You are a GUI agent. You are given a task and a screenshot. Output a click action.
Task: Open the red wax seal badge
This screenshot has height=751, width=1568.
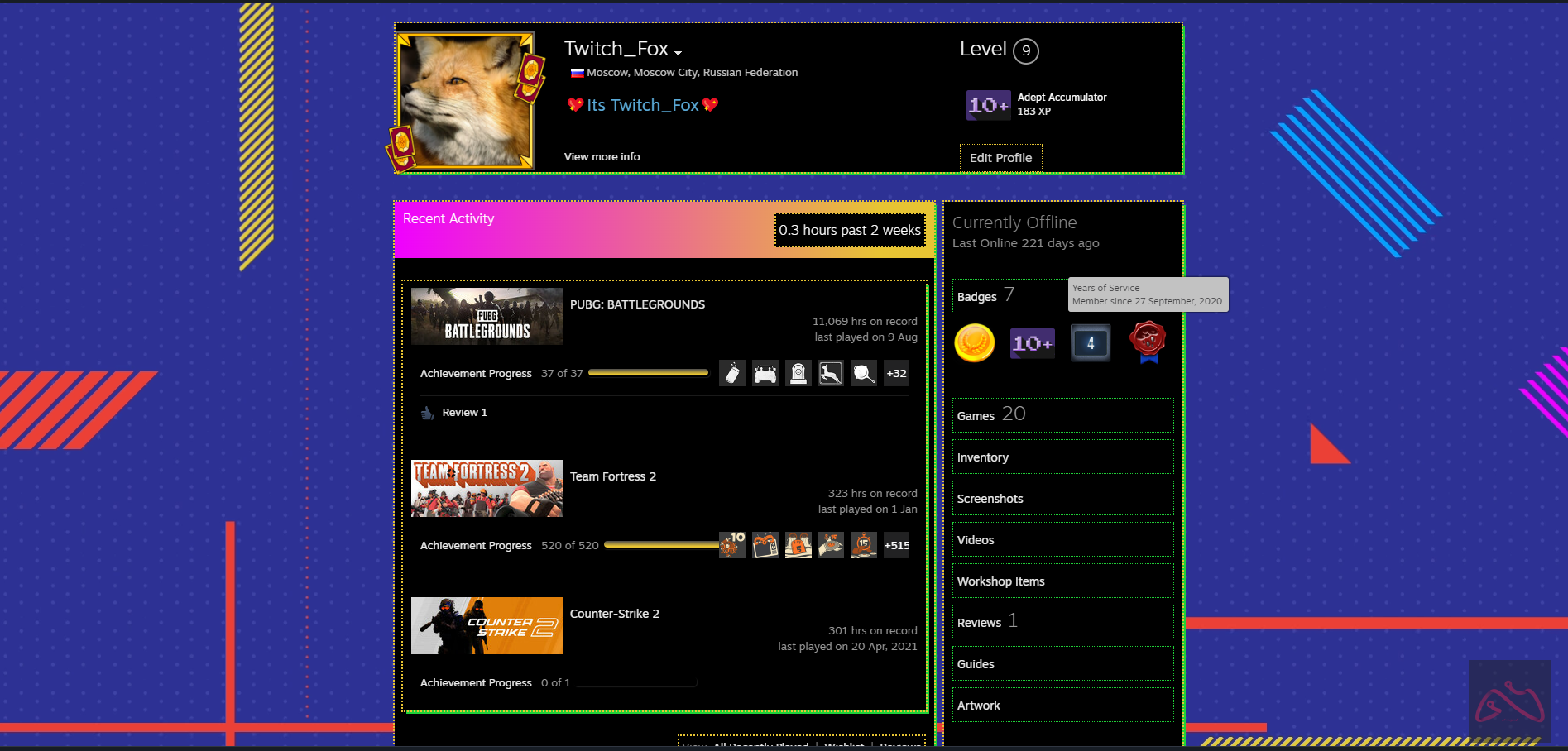1148,342
